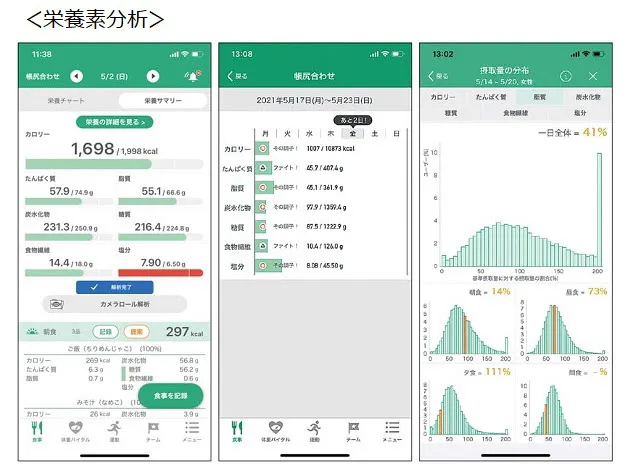Tap the camera roll icon beside カメラロール解析

[57, 304]
